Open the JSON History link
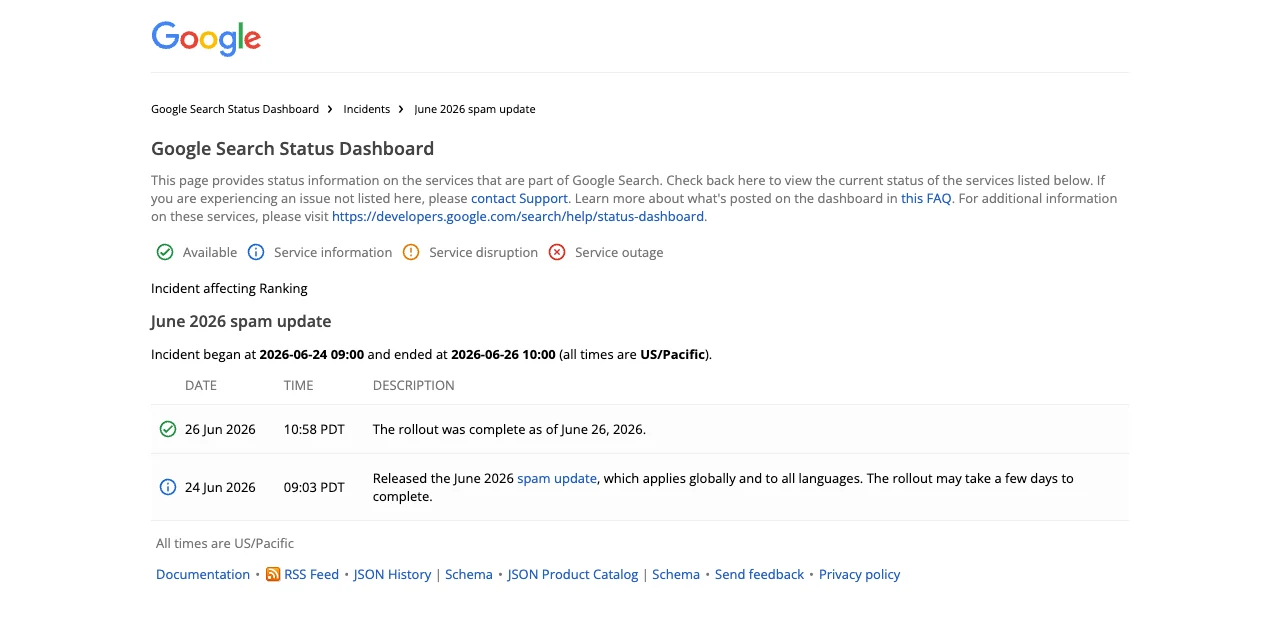The height and width of the screenshot is (633, 1280). tap(392, 574)
